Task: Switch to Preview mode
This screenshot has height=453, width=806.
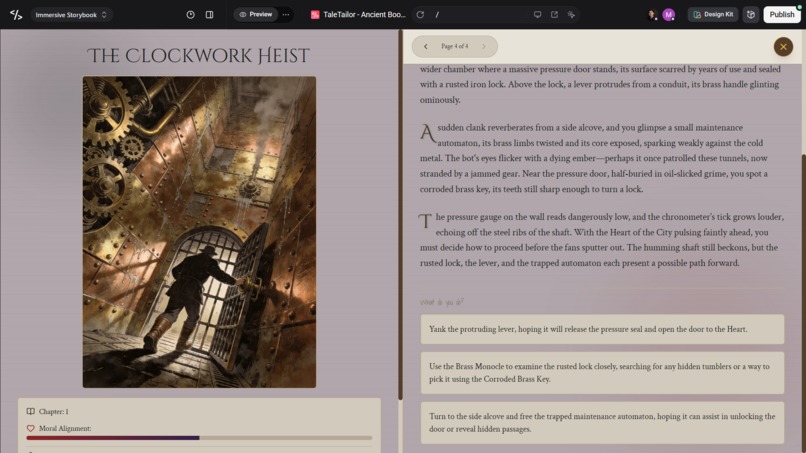Action: click(255, 14)
